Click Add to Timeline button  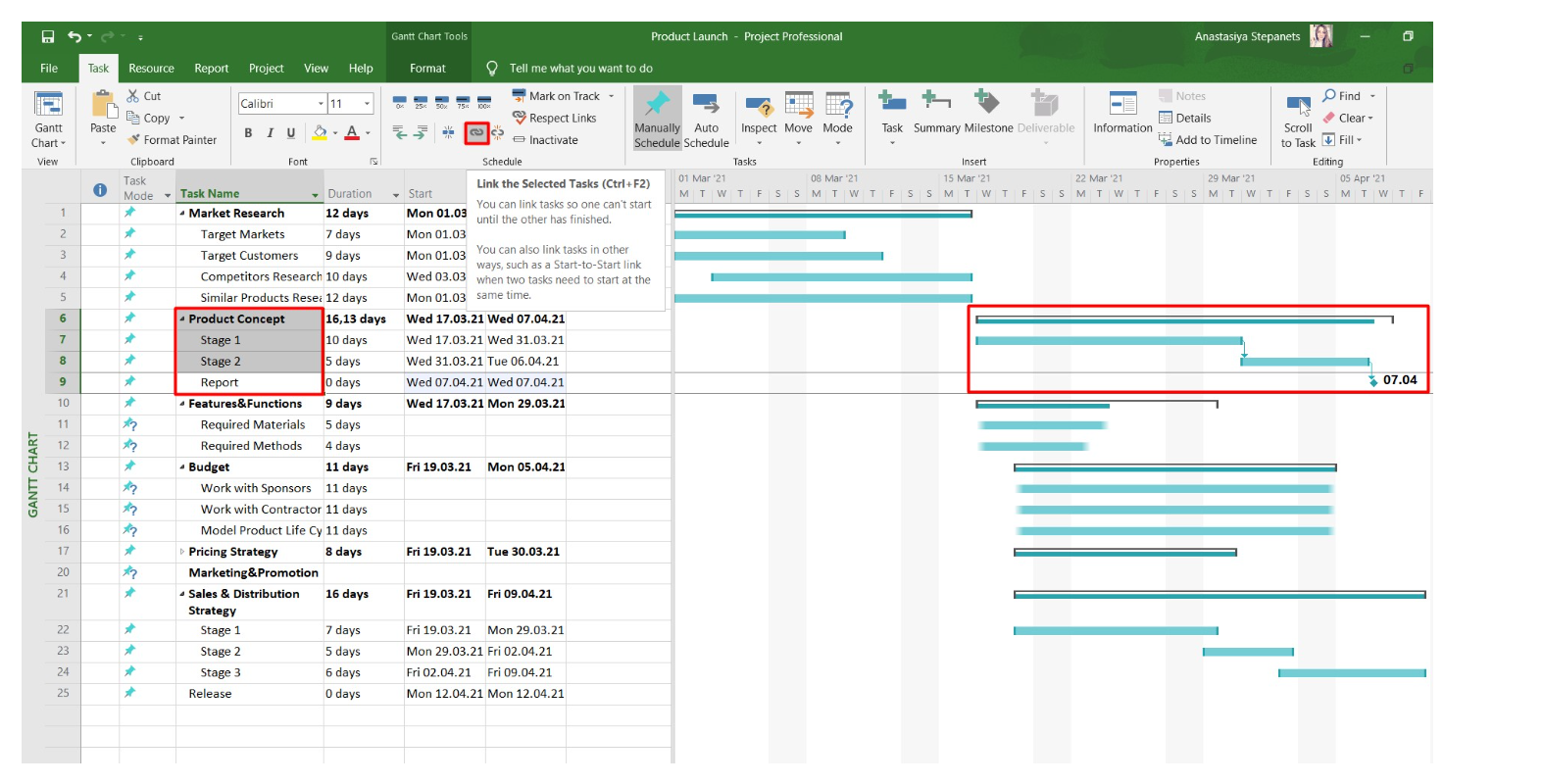point(1207,140)
